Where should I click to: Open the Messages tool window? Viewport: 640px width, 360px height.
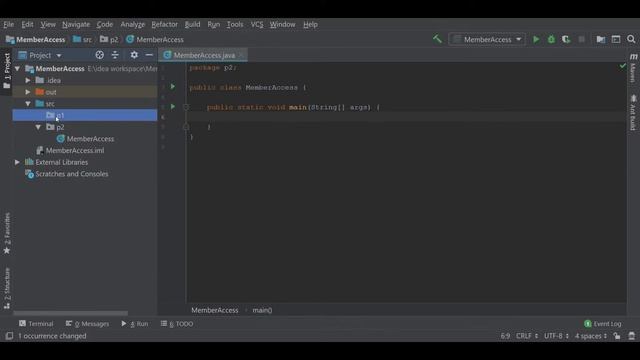[87, 324]
